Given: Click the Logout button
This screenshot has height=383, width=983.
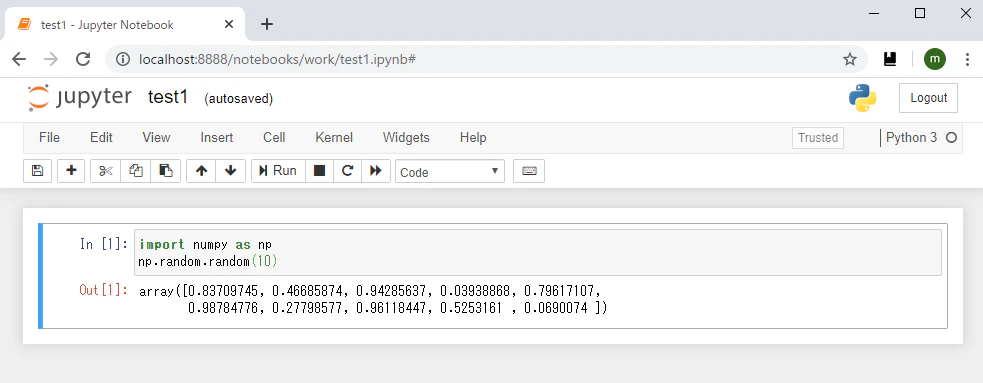Looking at the screenshot, I should click(x=928, y=98).
